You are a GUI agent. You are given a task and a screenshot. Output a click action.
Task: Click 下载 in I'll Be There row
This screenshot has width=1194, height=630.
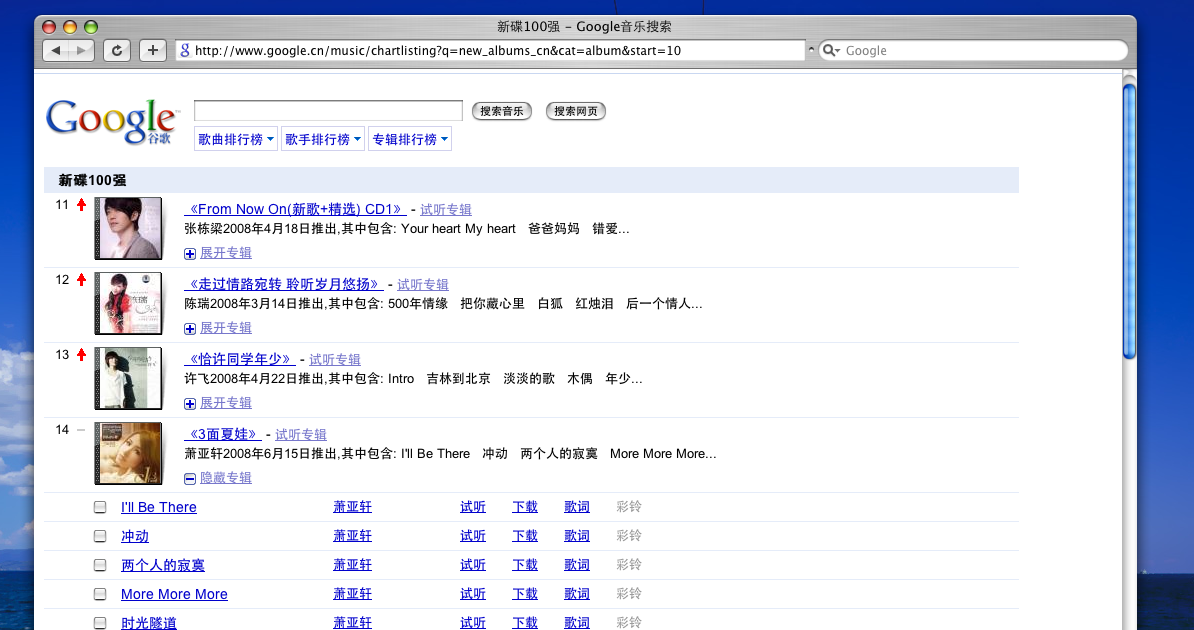525,507
